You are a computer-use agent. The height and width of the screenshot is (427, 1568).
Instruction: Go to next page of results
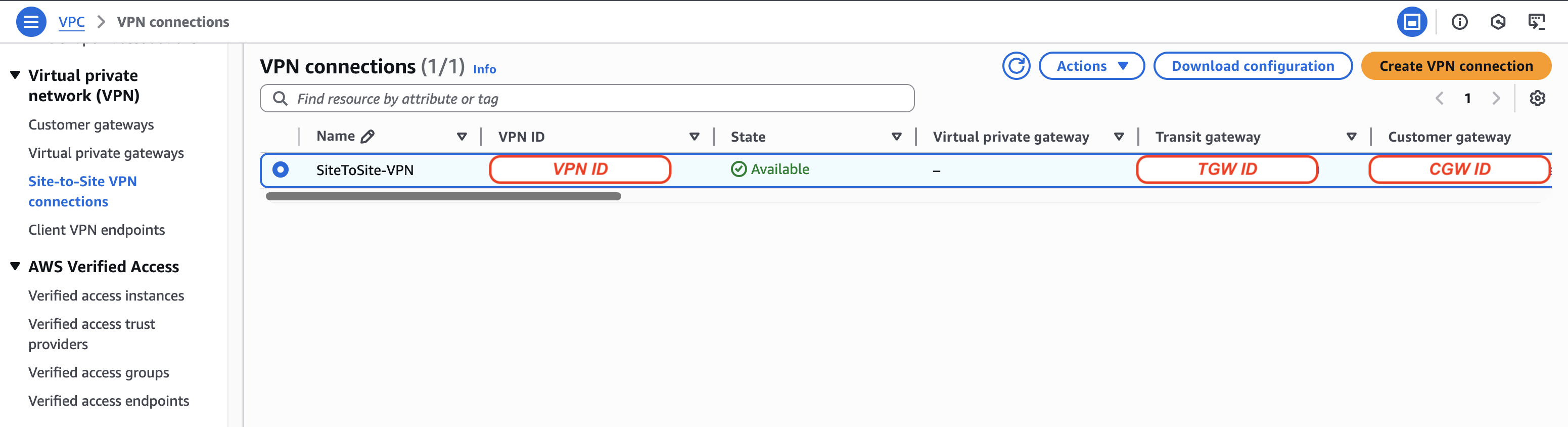point(1496,98)
